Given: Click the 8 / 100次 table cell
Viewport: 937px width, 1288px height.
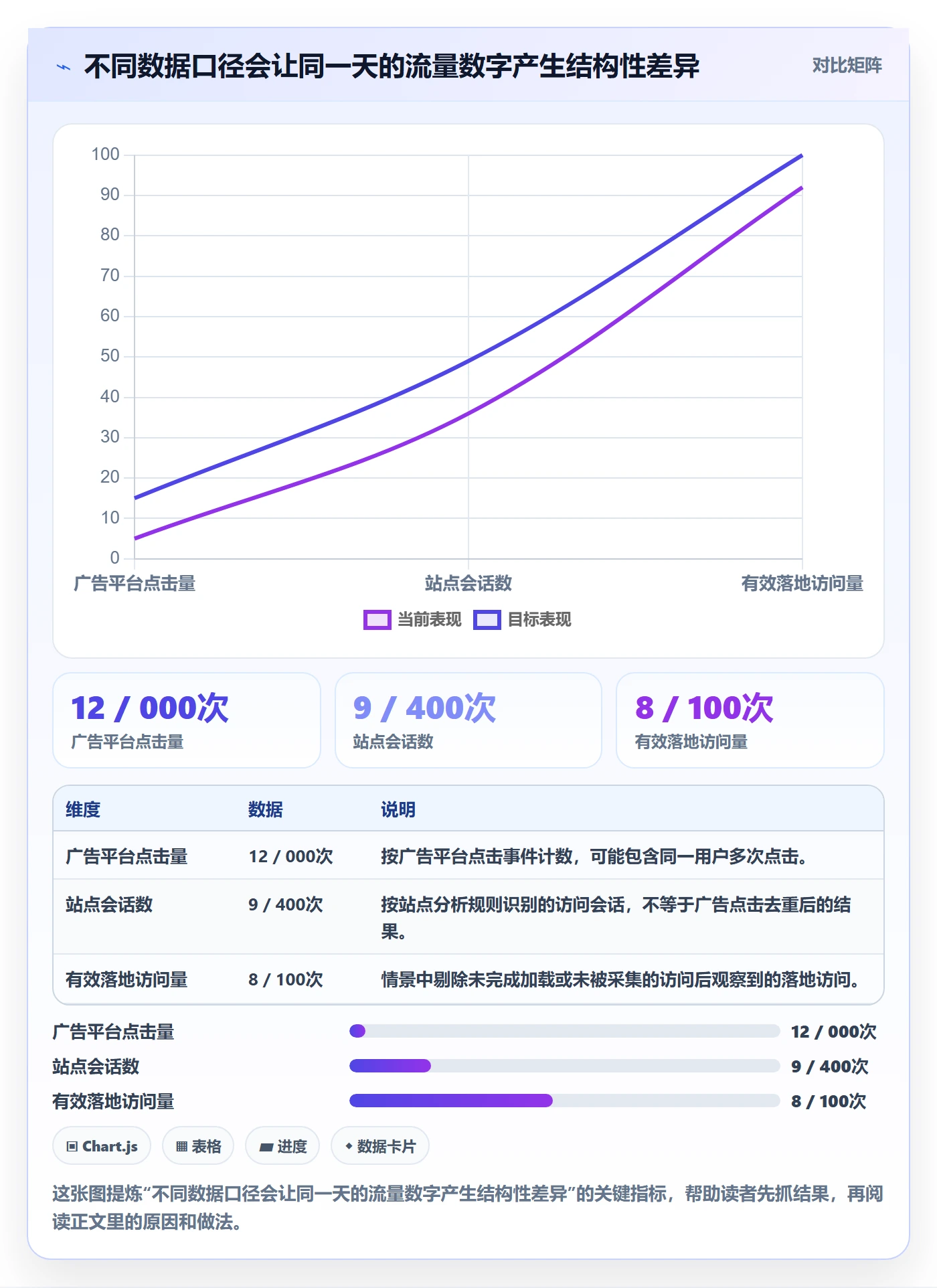Looking at the screenshot, I should point(286,979).
